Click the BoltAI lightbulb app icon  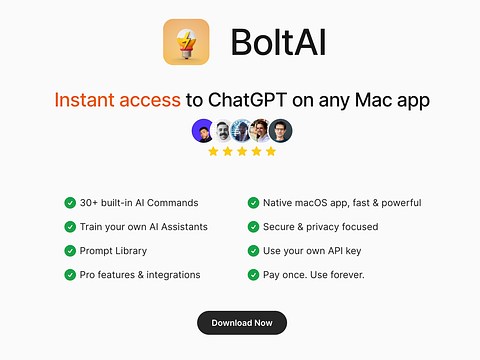click(186, 42)
